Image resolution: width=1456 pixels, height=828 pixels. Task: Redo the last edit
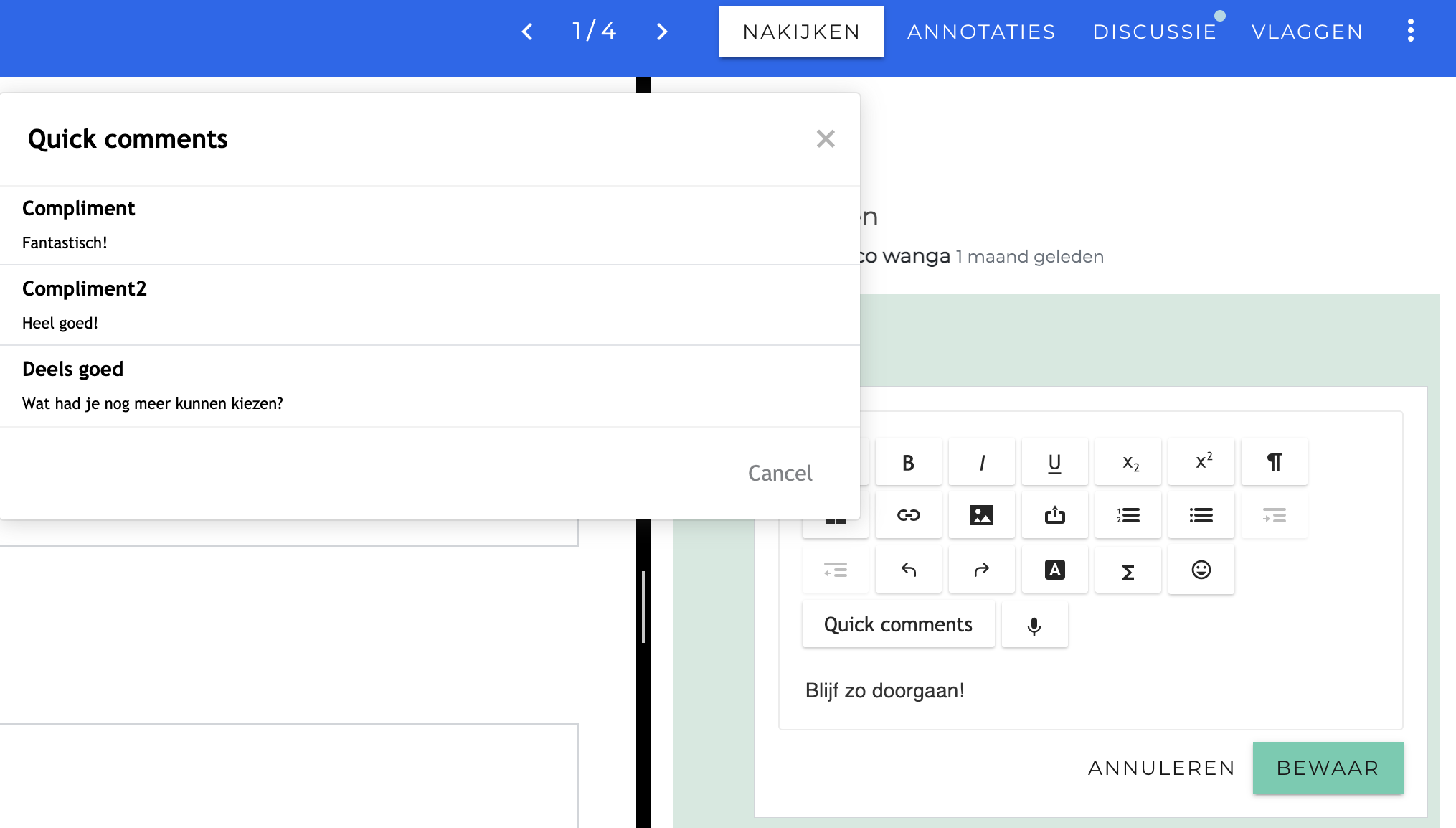click(981, 570)
